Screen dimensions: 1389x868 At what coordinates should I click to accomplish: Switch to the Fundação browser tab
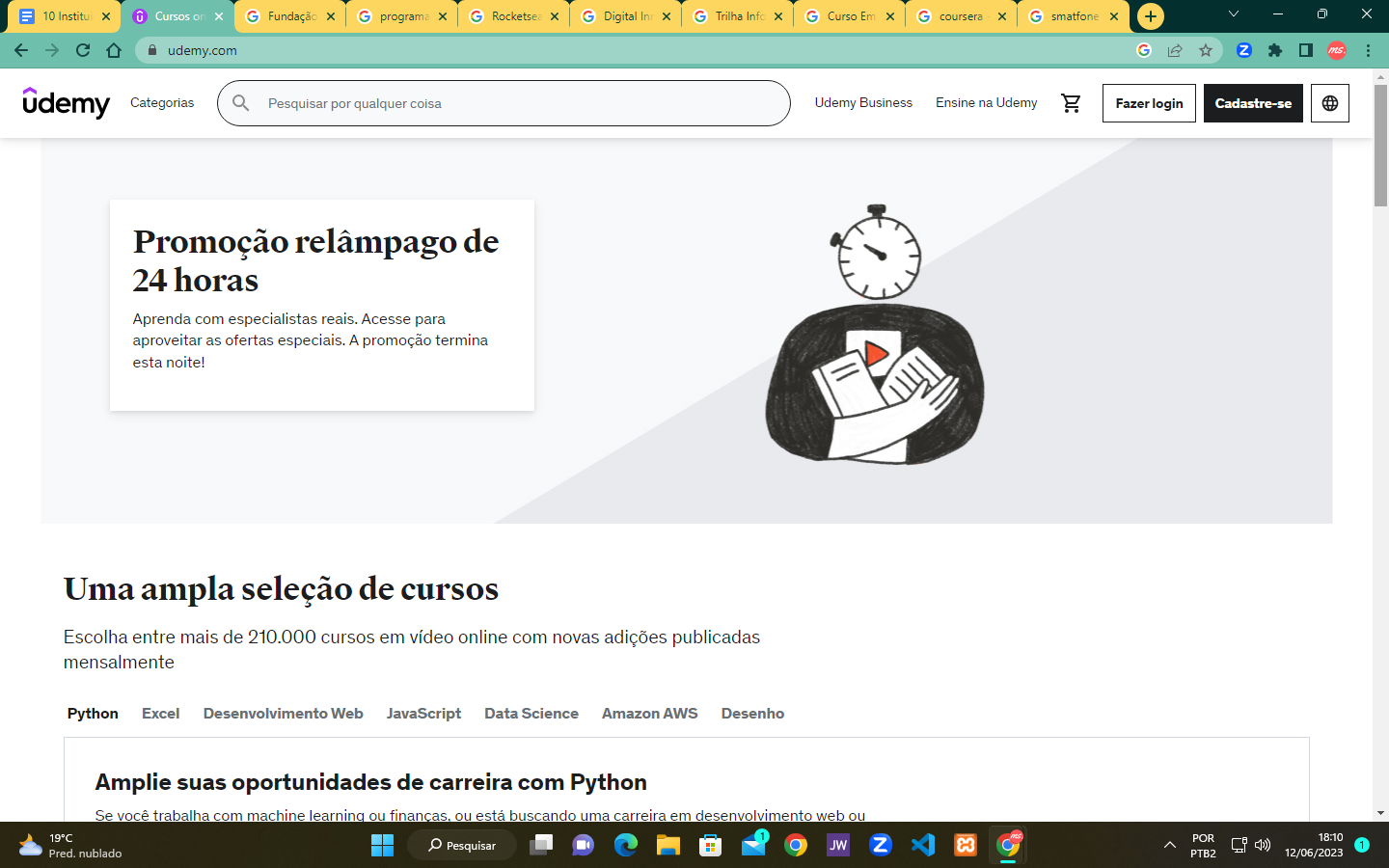pyautogui.click(x=289, y=16)
